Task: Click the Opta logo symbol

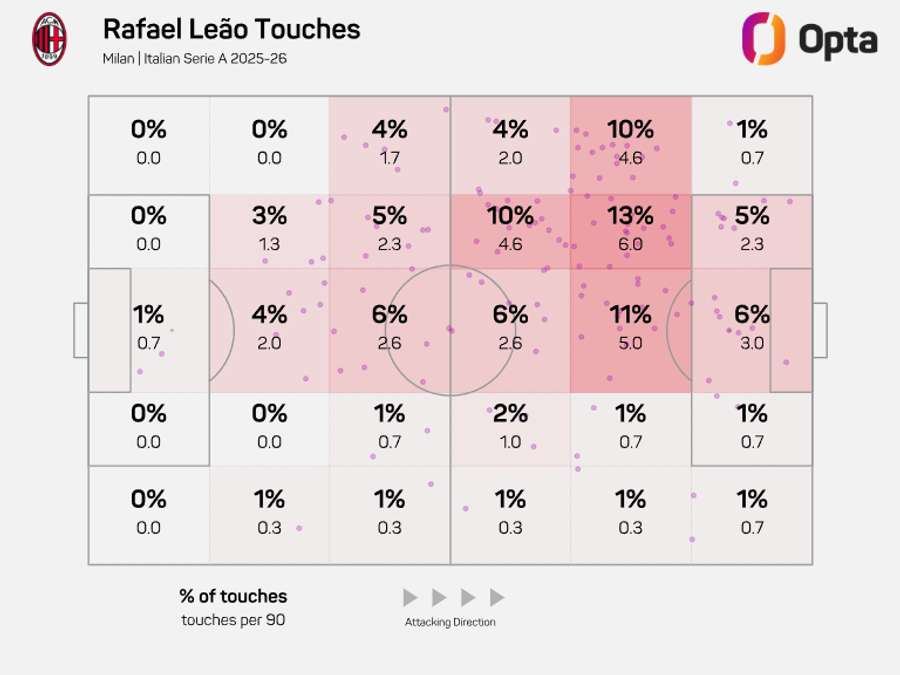Action: [762, 39]
